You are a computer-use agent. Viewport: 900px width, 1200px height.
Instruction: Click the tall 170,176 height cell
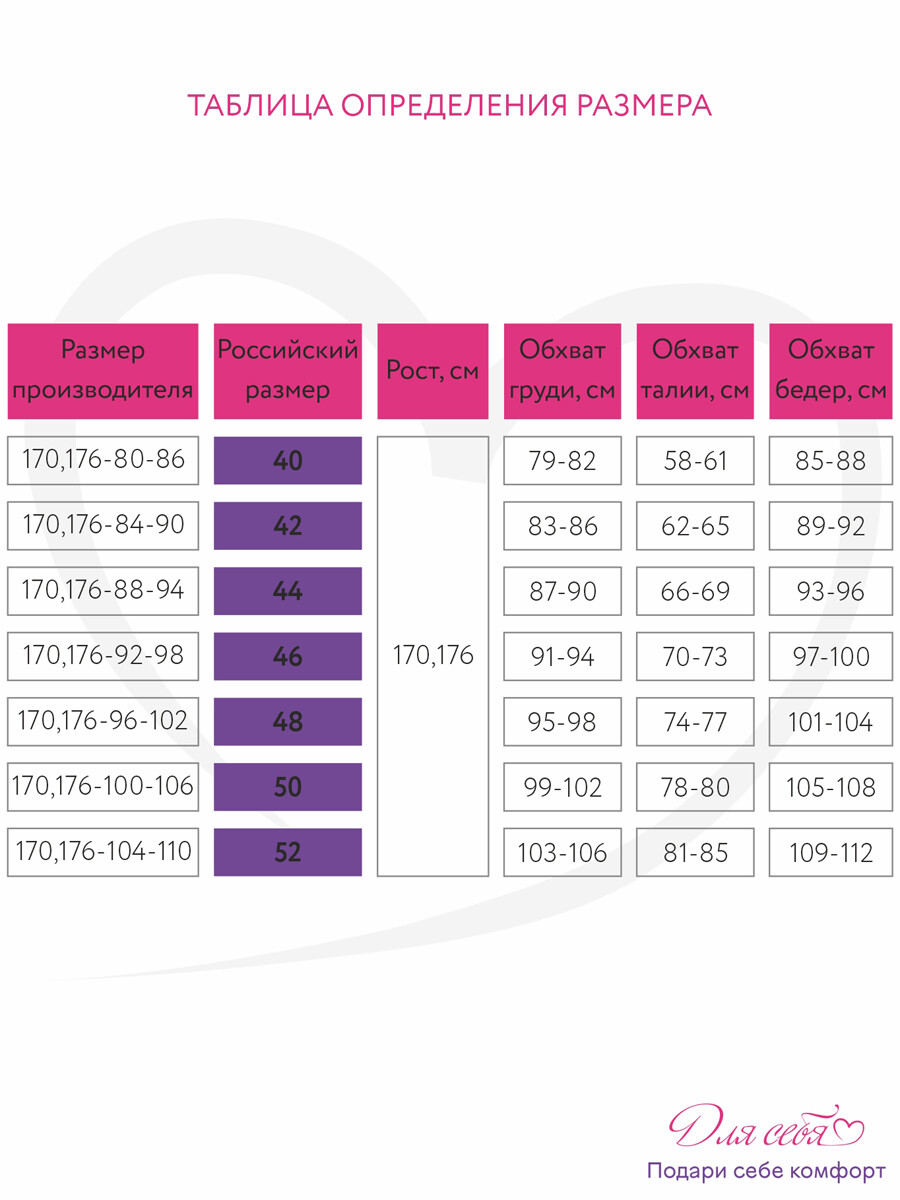point(433,657)
